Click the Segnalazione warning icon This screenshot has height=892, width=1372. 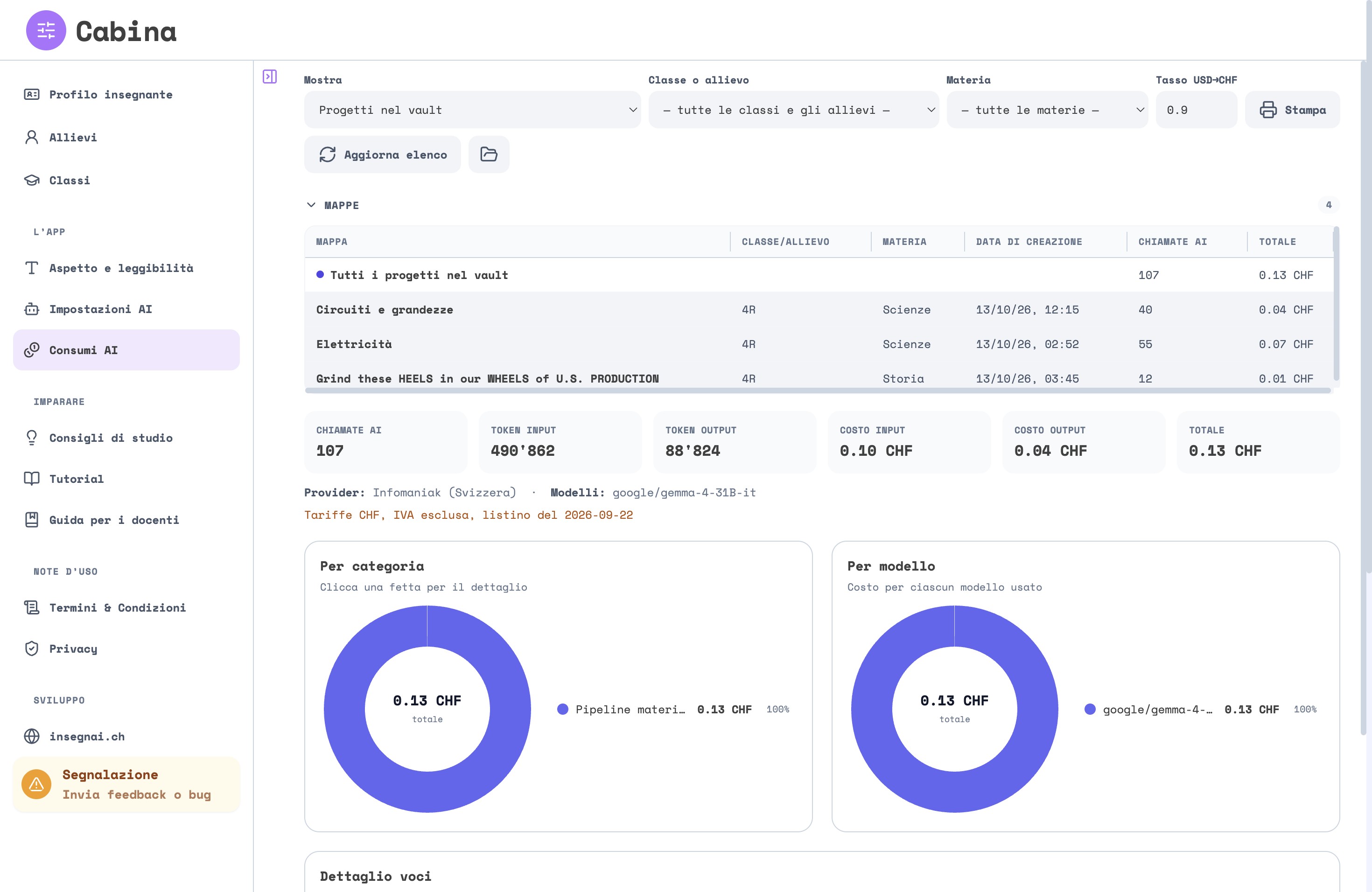coord(36,784)
